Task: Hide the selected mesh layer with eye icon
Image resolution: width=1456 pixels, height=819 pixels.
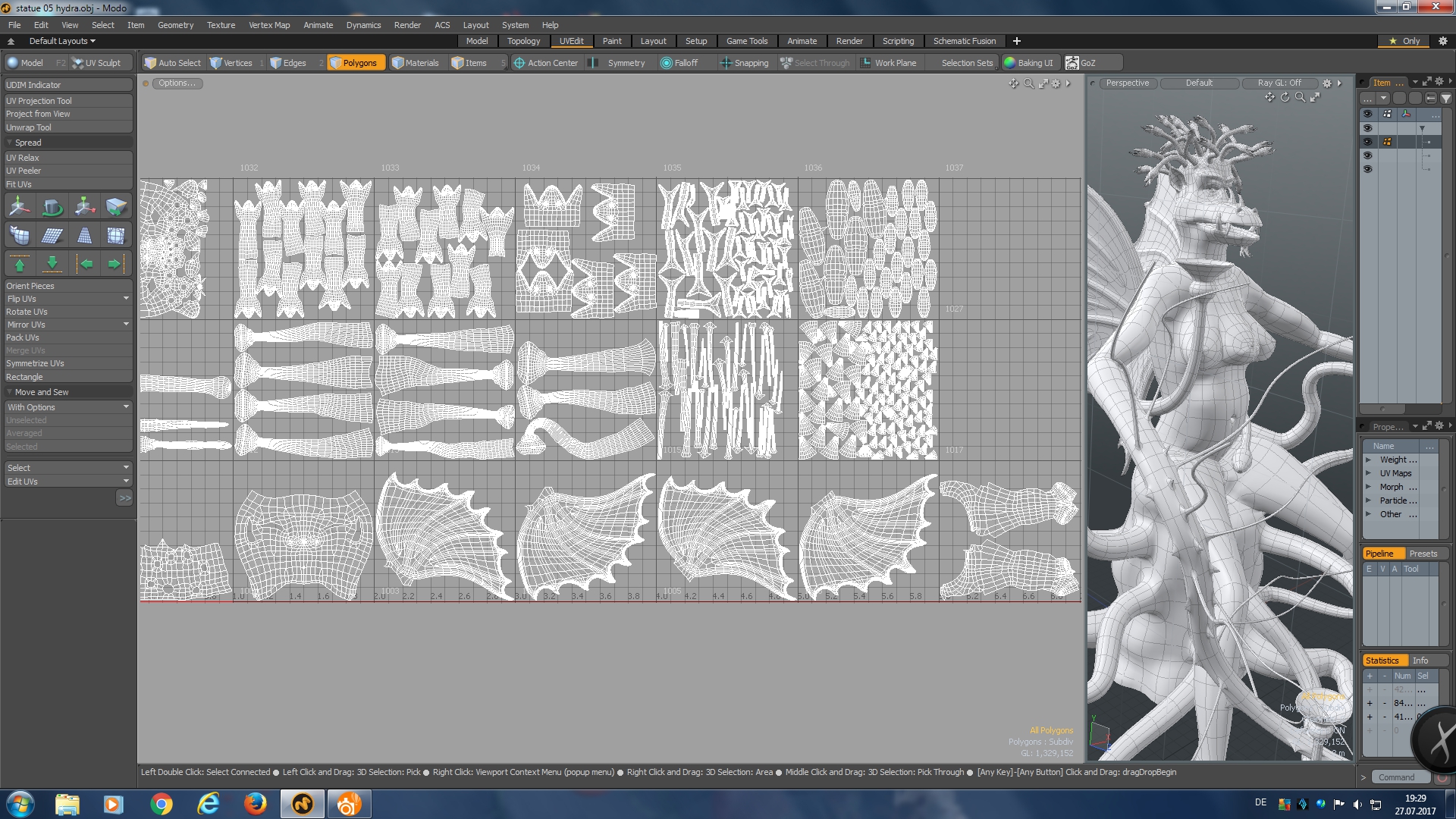Action: pos(1367,142)
